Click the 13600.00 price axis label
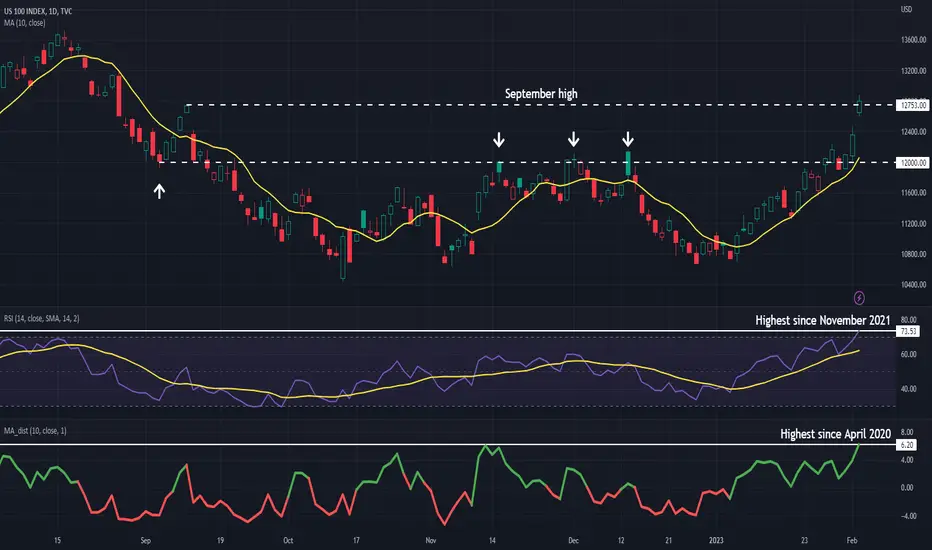The image size is (932, 550). click(914, 40)
